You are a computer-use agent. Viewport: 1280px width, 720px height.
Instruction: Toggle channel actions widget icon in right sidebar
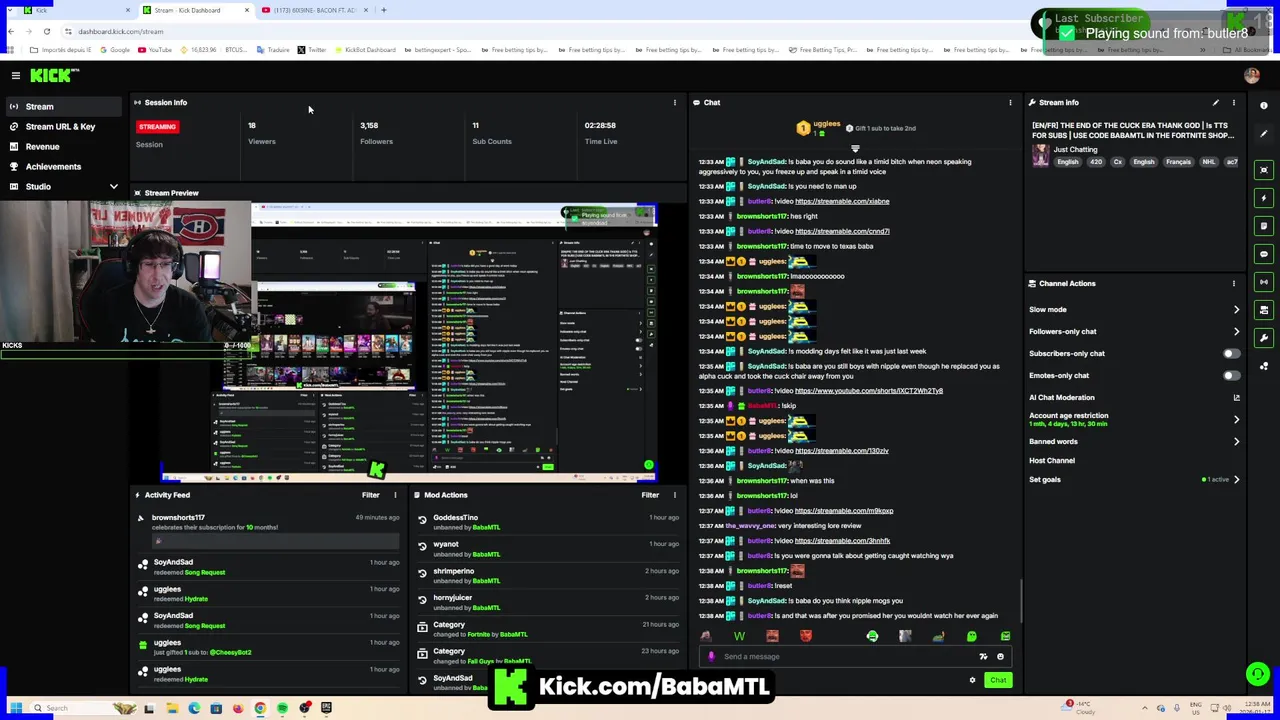1264,310
